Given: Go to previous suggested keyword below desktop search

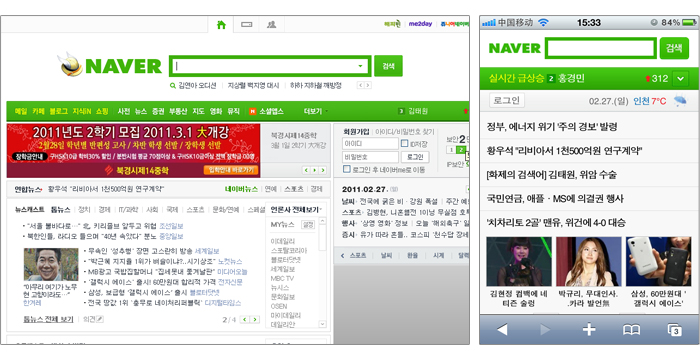Looking at the screenshot, I should coord(360,85).
